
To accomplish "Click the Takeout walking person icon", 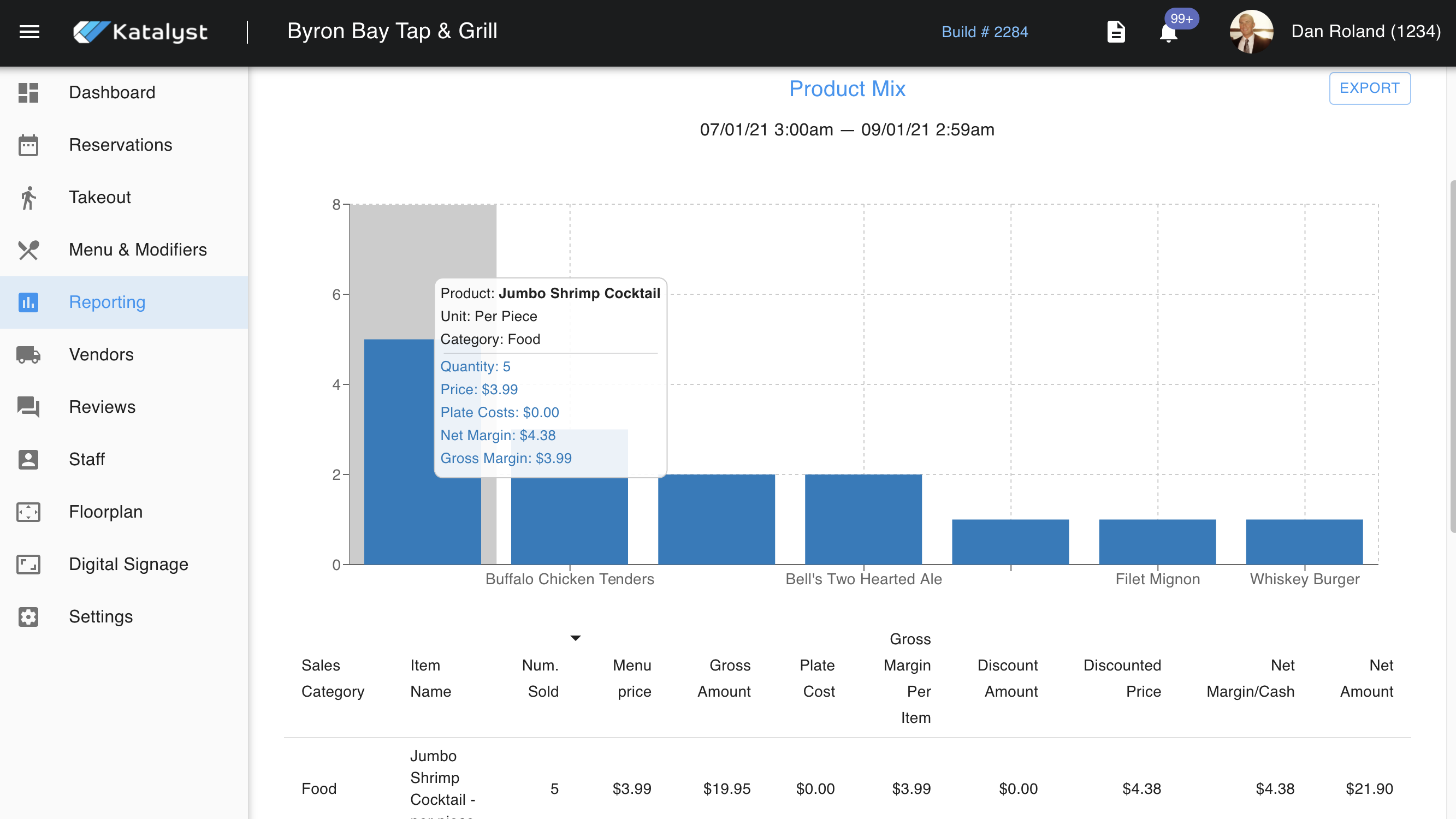I will coord(28,198).
